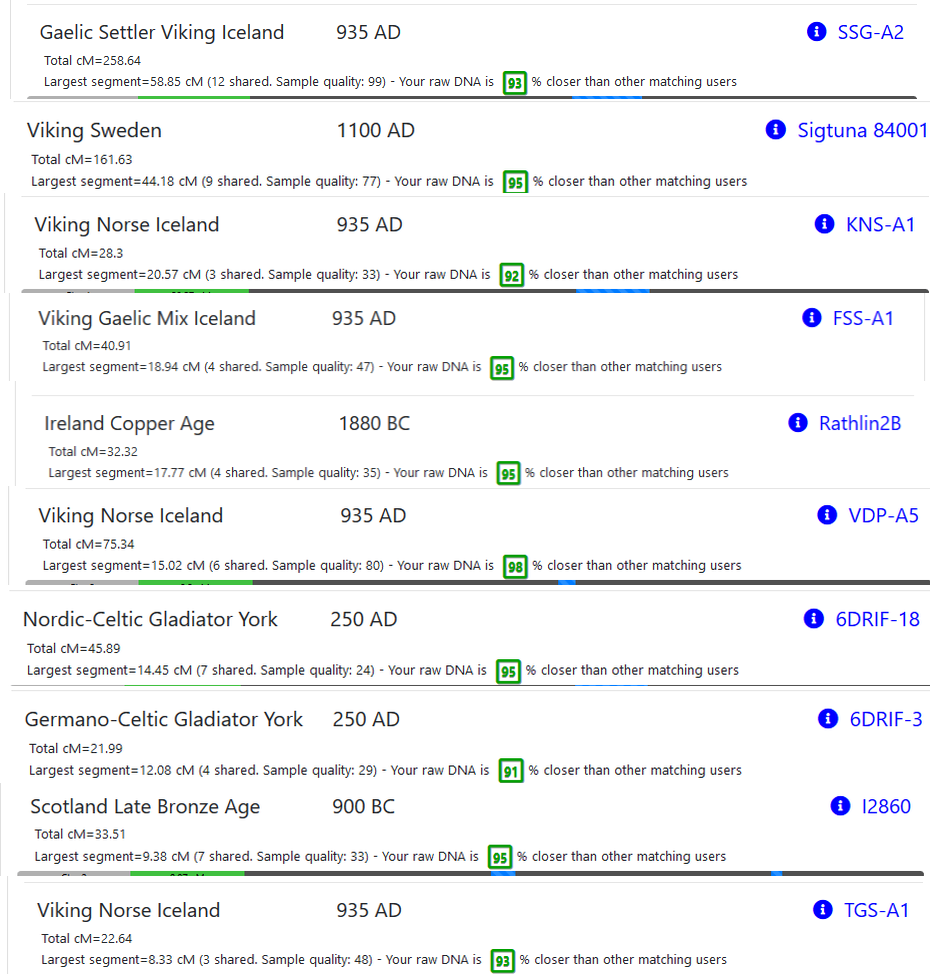This screenshot has width=930, height=974.
Task: Click info icon next to FSS-A1
Action: [x=811, y=317]
